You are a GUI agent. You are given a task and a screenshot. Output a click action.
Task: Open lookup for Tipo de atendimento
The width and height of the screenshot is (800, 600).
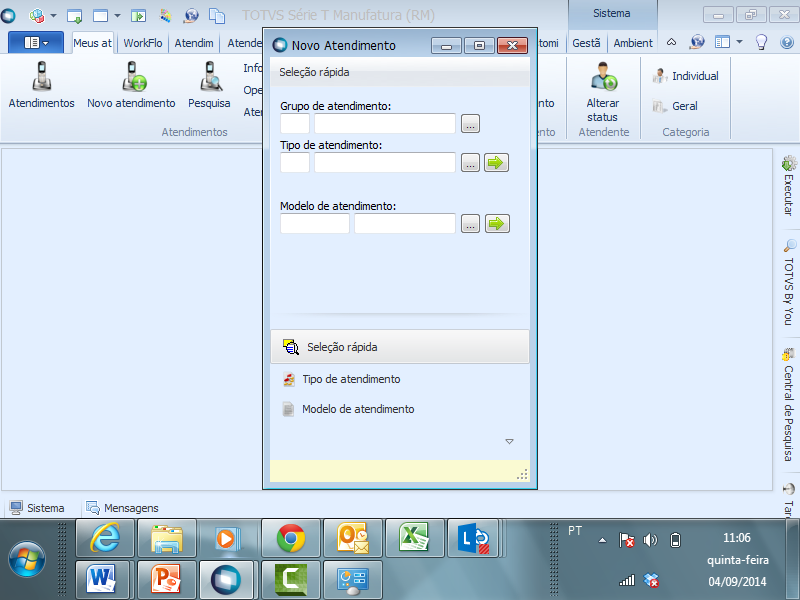(470, 163)
